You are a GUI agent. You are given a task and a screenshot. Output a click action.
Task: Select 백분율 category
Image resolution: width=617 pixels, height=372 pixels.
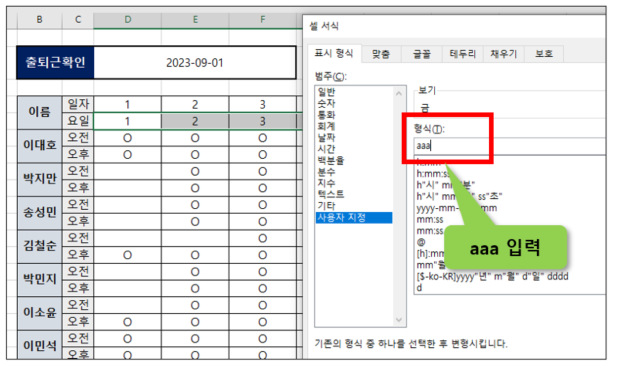click(x=331, y=160)
